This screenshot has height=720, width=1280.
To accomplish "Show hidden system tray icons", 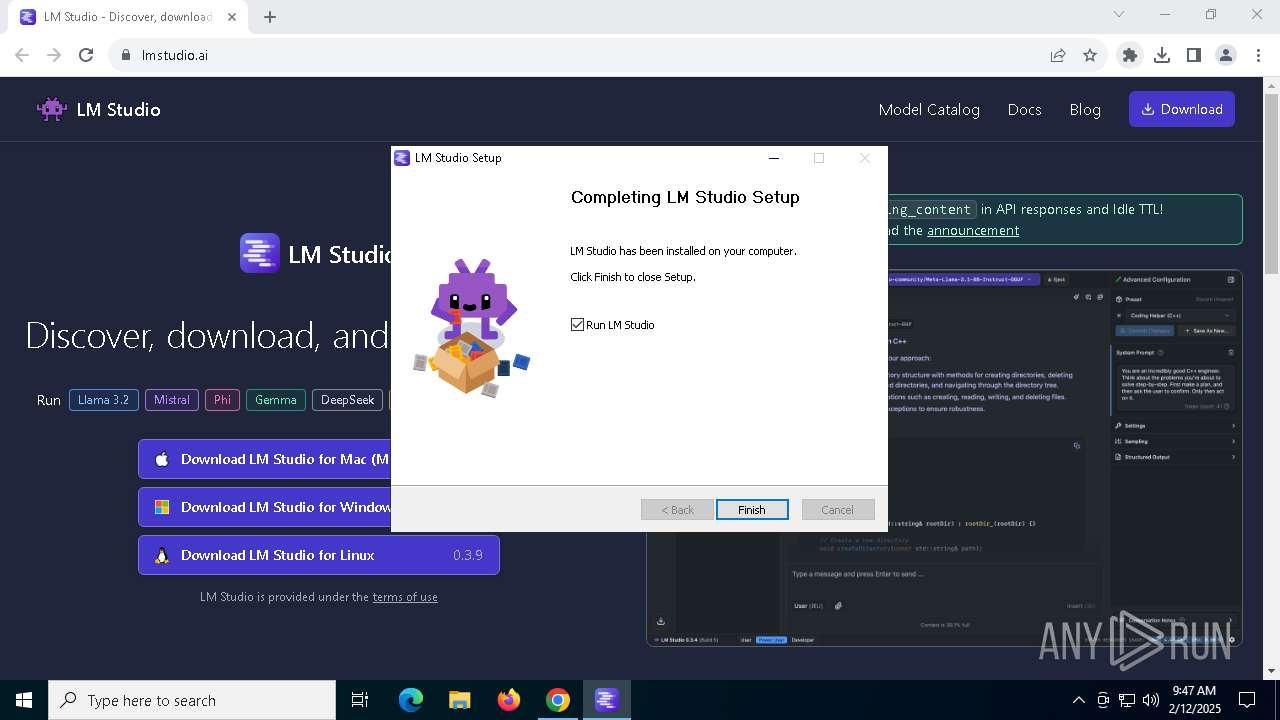I will point(1078,700).
